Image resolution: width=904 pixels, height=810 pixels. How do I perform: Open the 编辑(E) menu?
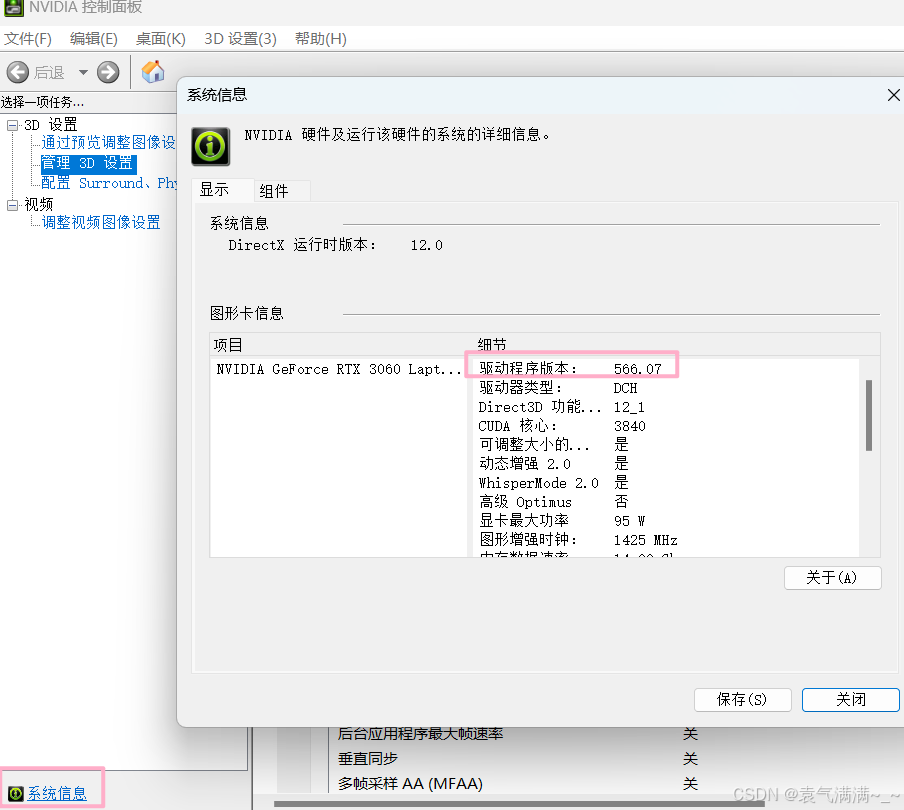pyautogui.click(x=93, y=39)
